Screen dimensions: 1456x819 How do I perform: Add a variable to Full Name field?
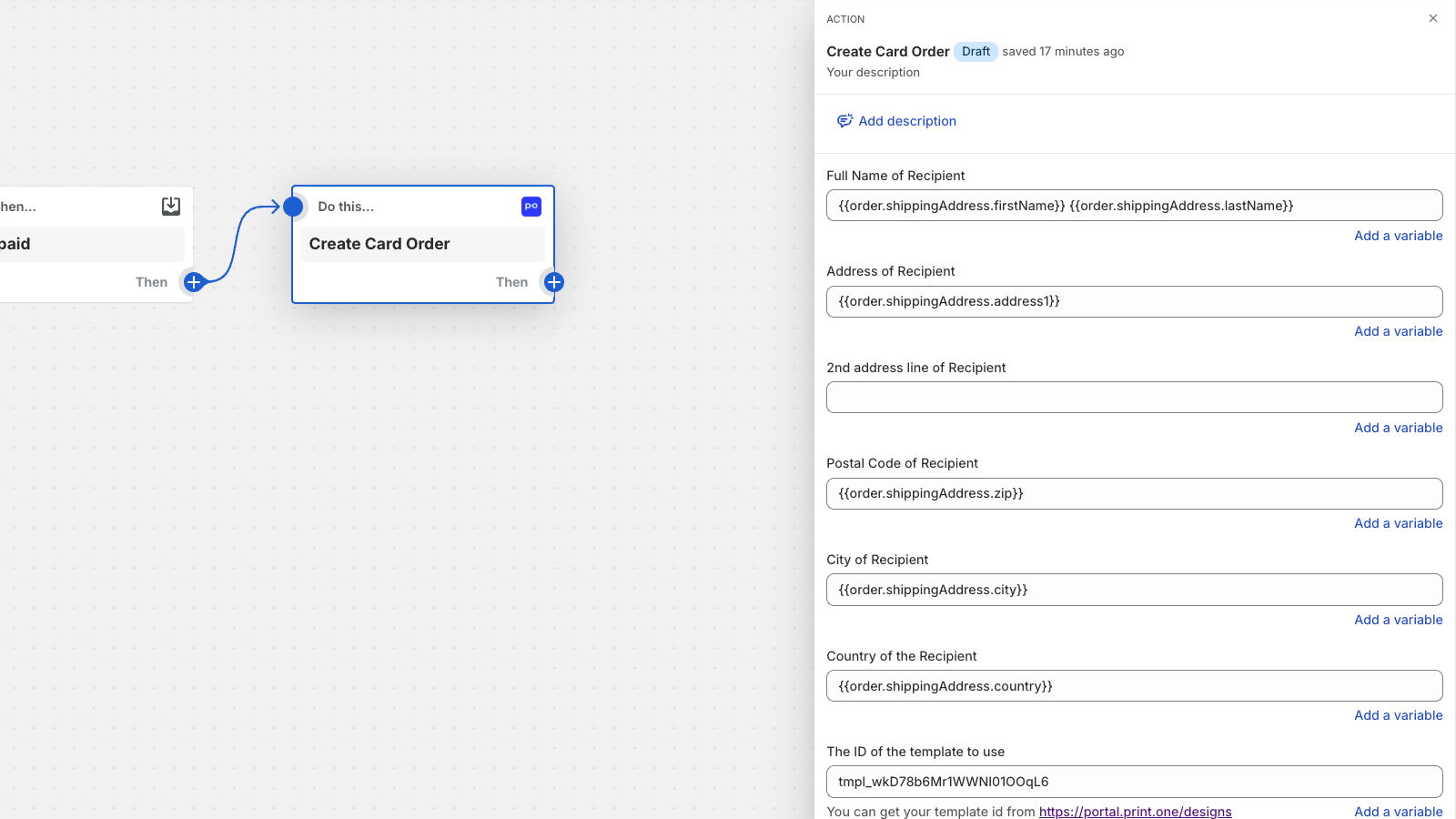pyautogui.click(x=1398, y=236)
